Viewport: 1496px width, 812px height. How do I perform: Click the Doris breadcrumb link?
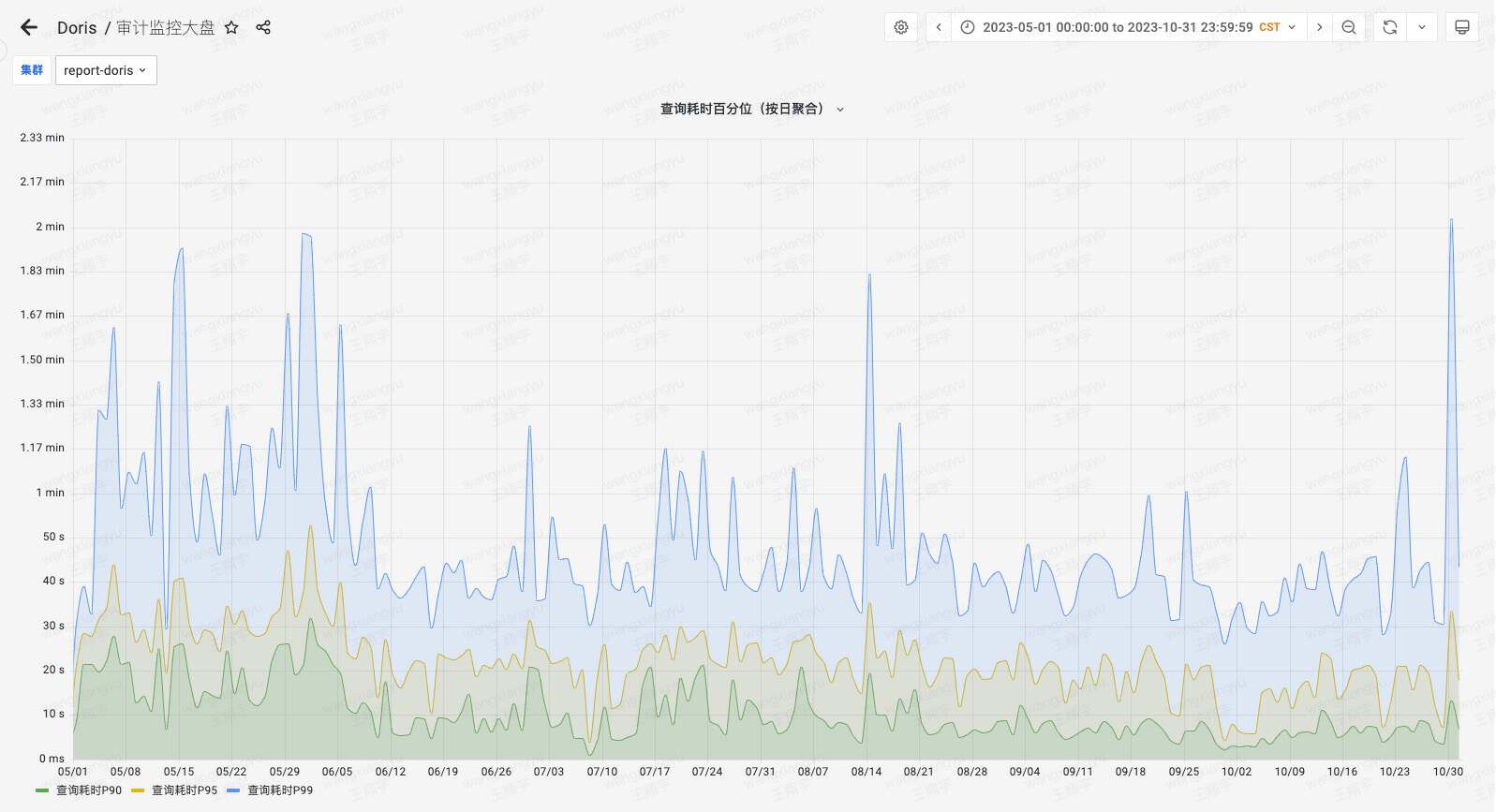tap(77, 27)
